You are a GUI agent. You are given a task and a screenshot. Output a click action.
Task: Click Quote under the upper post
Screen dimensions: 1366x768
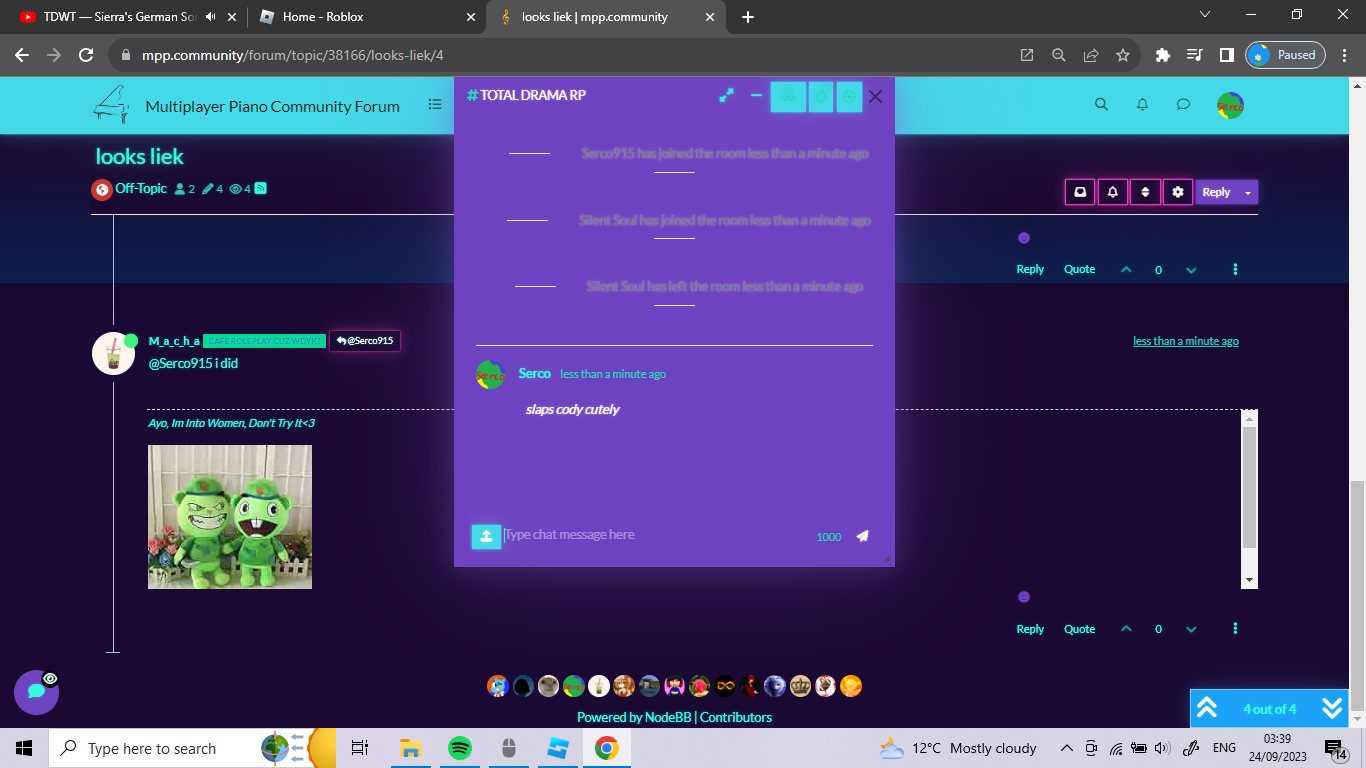[x=1079, y=269]
